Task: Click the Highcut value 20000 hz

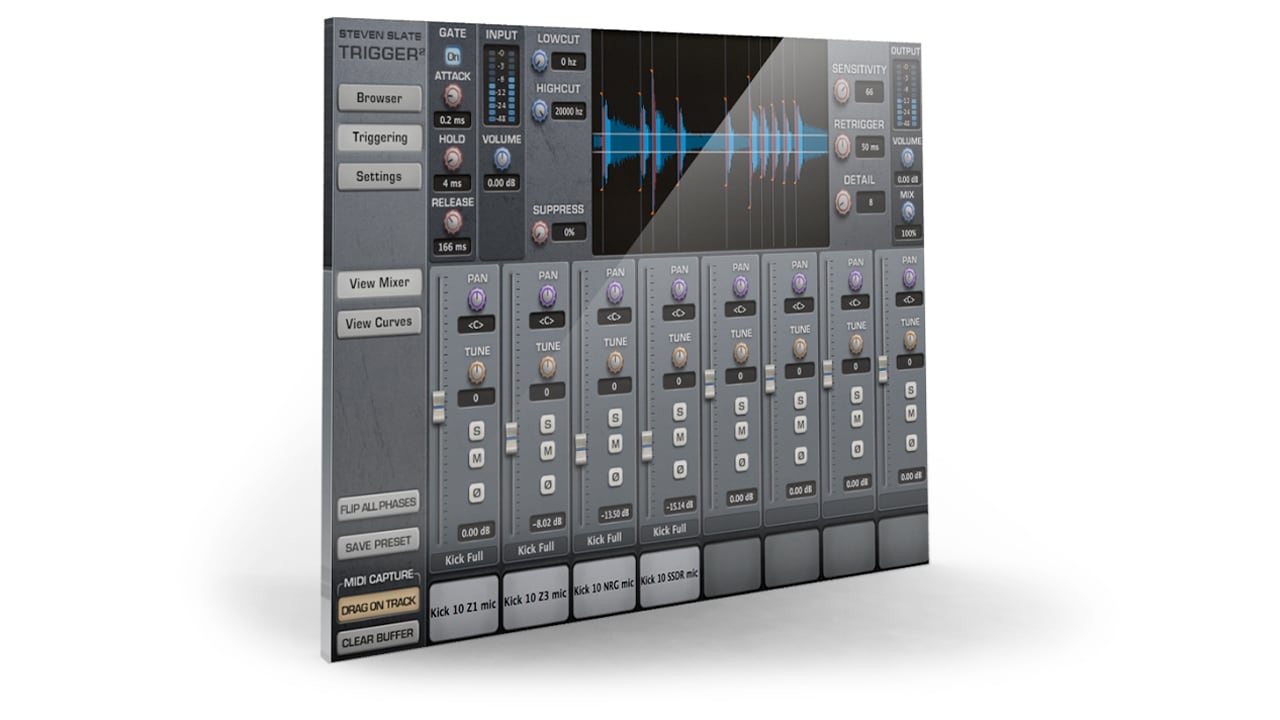Action: click(568, 112)
